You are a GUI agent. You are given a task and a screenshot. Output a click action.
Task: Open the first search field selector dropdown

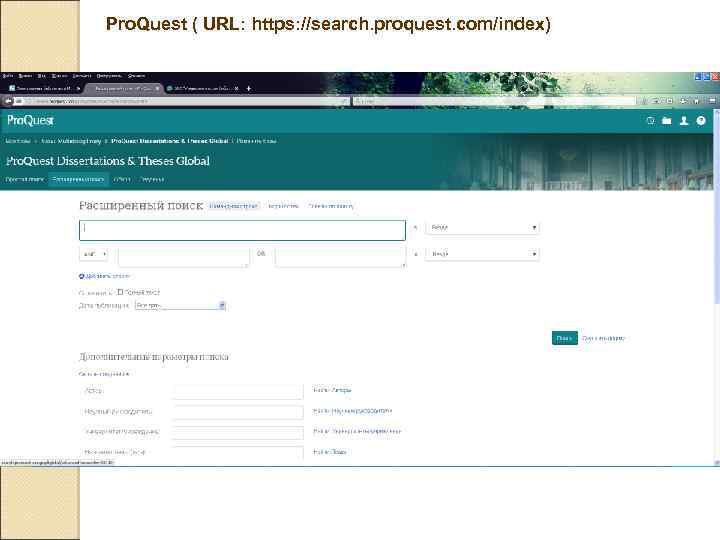click(x=482, y=228)
